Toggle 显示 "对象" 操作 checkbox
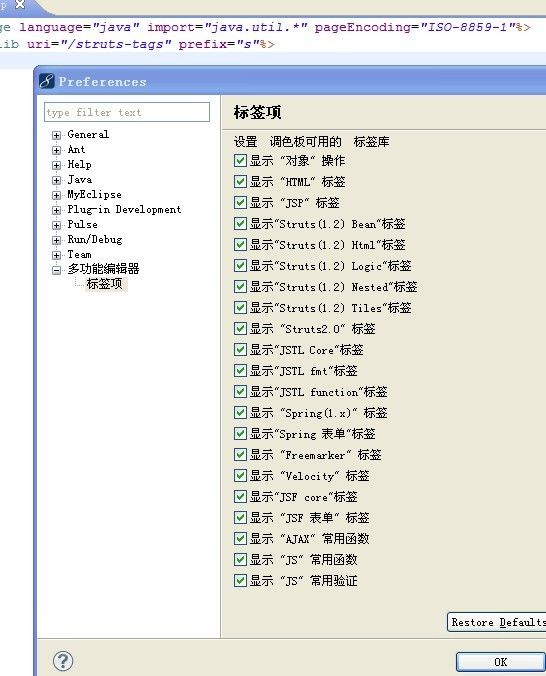This screenshot has width=546, height=676. tap(240, 160)
